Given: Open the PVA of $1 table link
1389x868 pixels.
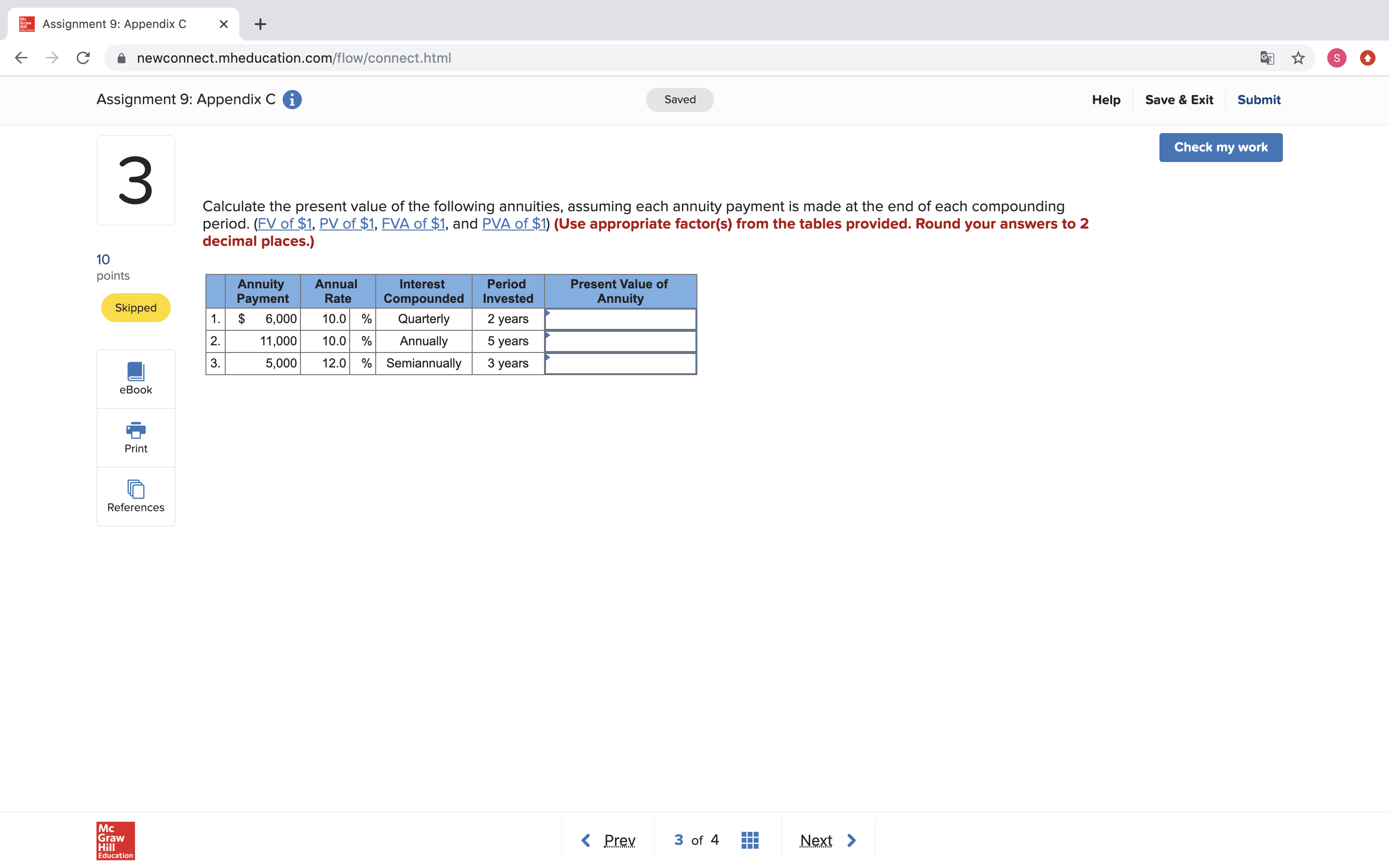Looking at the screenshot, I should [513, 224].
